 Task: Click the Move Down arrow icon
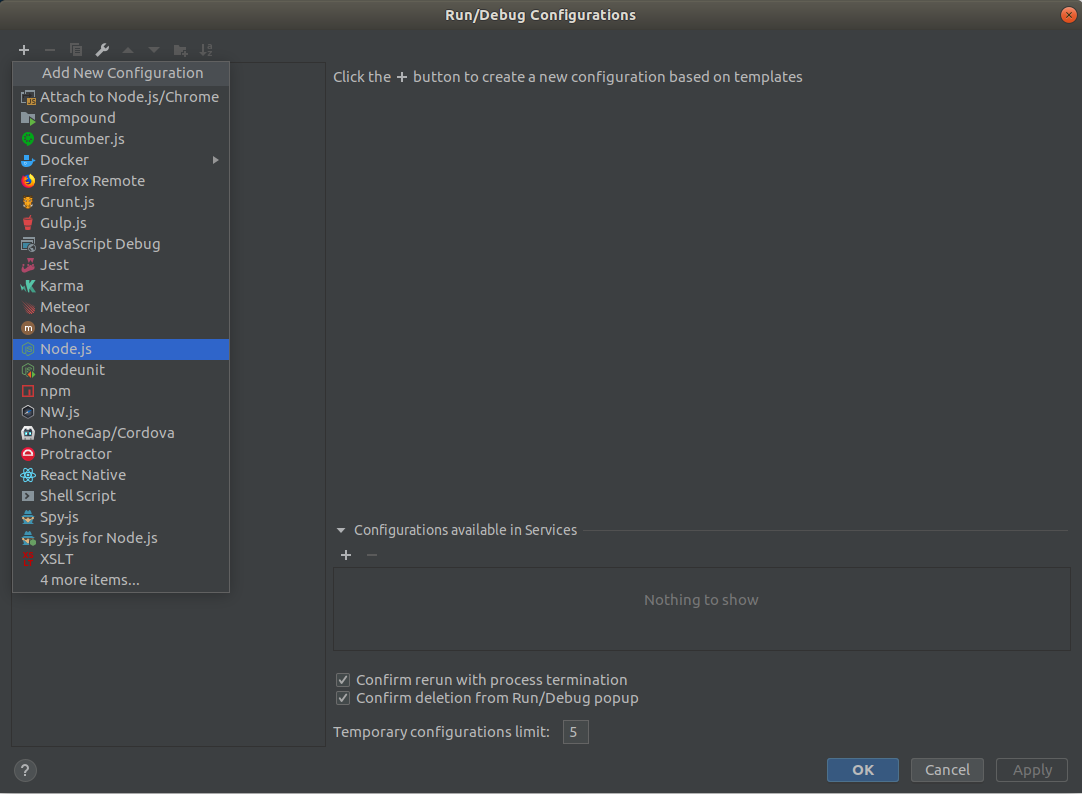tap(154, 50)
